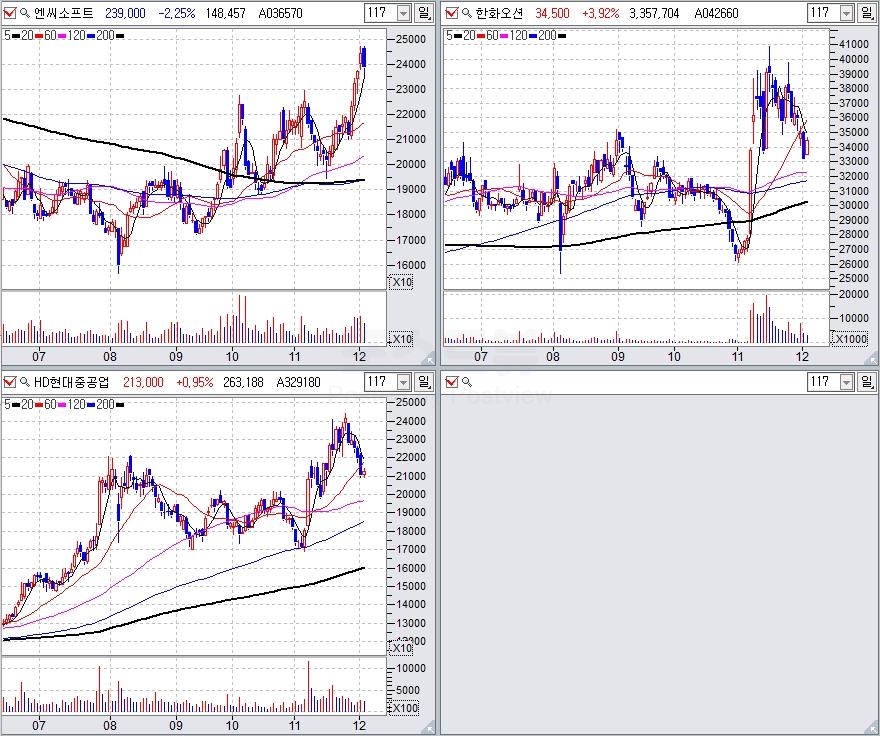The height and width of the screenshot is (736, 880).
Task: Toggle the HD현대중공업 panel checkbox
Action: 10,382
